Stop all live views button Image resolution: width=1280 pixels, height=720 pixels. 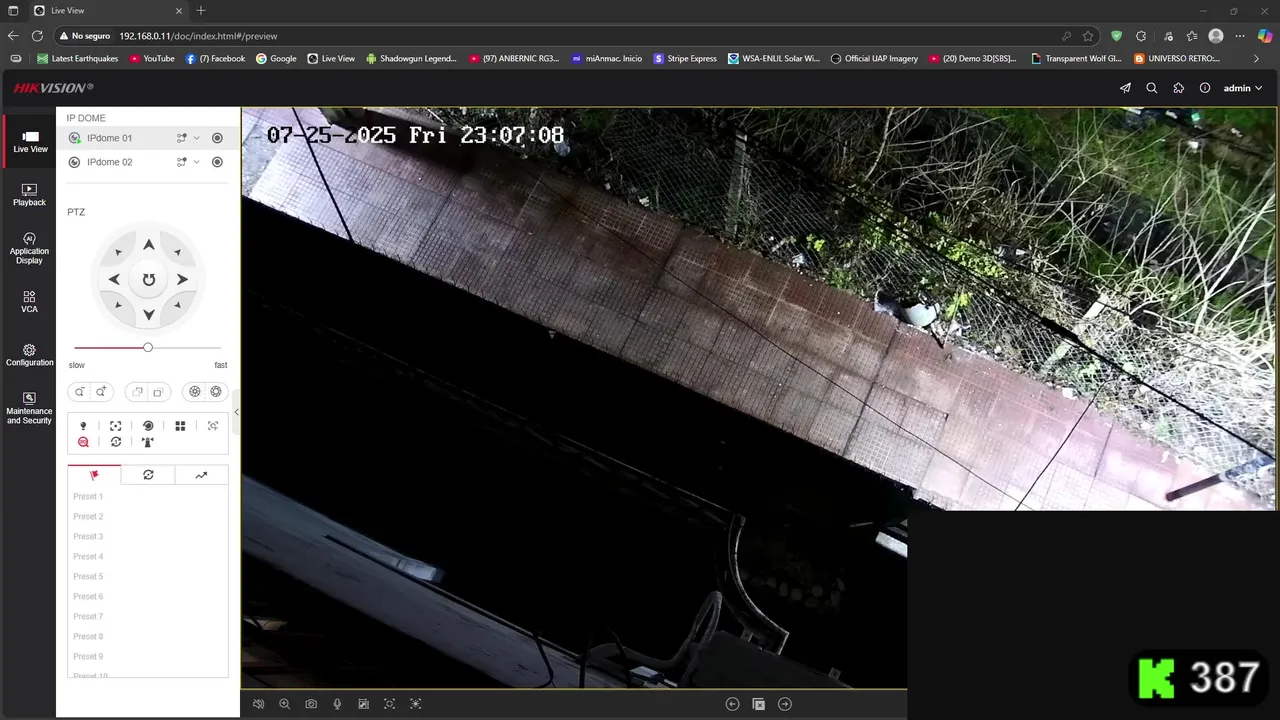(758, 704)
